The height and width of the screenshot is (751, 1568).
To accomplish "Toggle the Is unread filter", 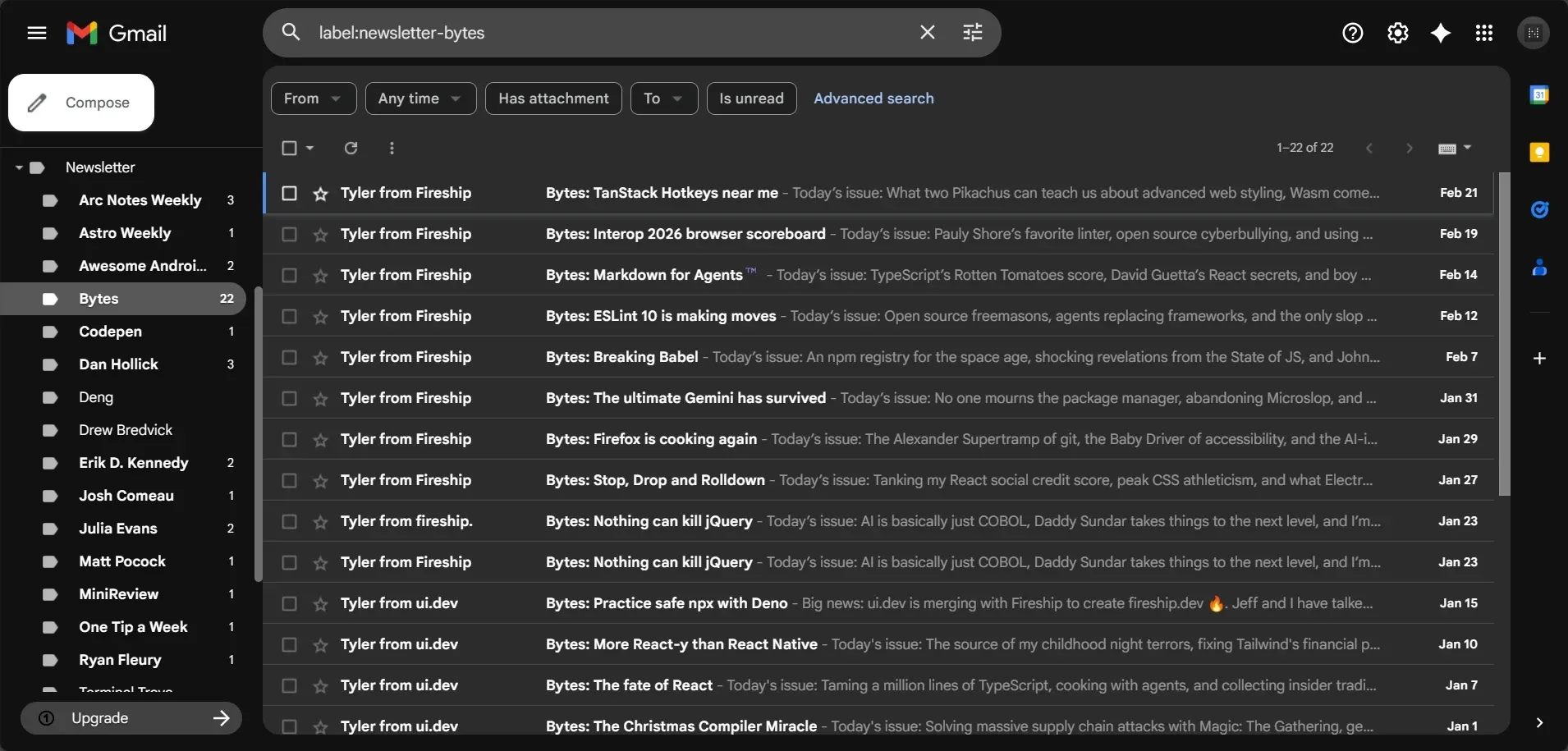I will pyautogui.click(x=751, y=98).
